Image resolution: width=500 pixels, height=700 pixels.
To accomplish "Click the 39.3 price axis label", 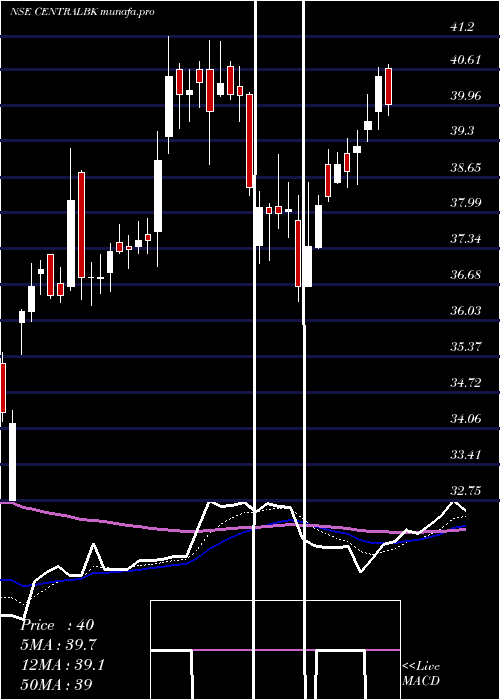I will [x=462, y=132].
